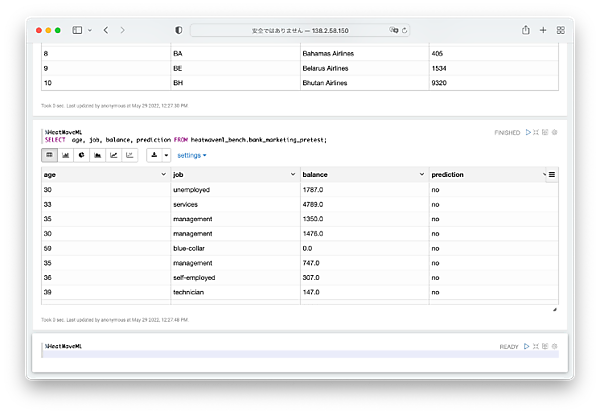The image size is (600, 415).
Task: Switch to table view in the result toolbar
Action: click(x=49, y=155)
